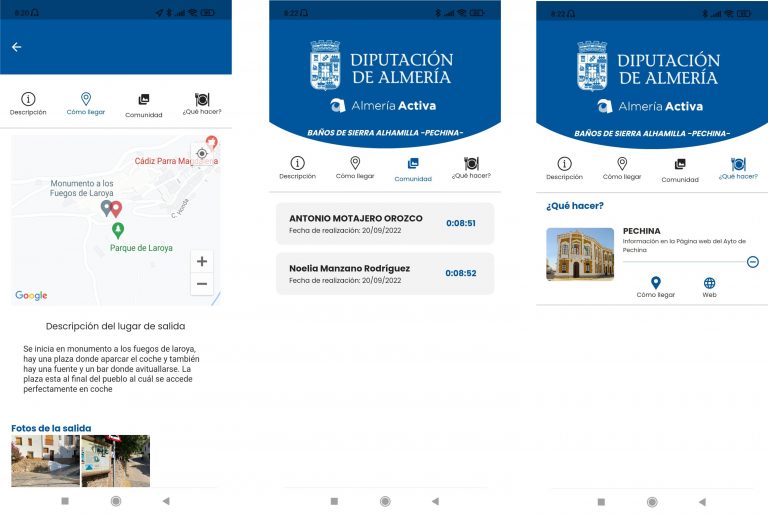The height and width of the screenshot is (516, 768).
Task: Open Noelia Manzano Rodríguez's entry
Action: (x=385, y=274)
